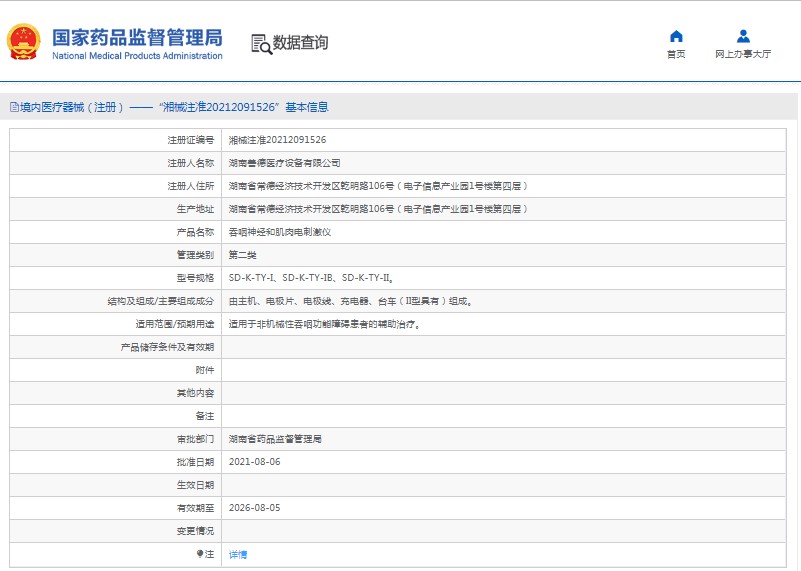Click the 生效日期 label
This screenshot has height=571, width=801.
[x=195, y=485]
